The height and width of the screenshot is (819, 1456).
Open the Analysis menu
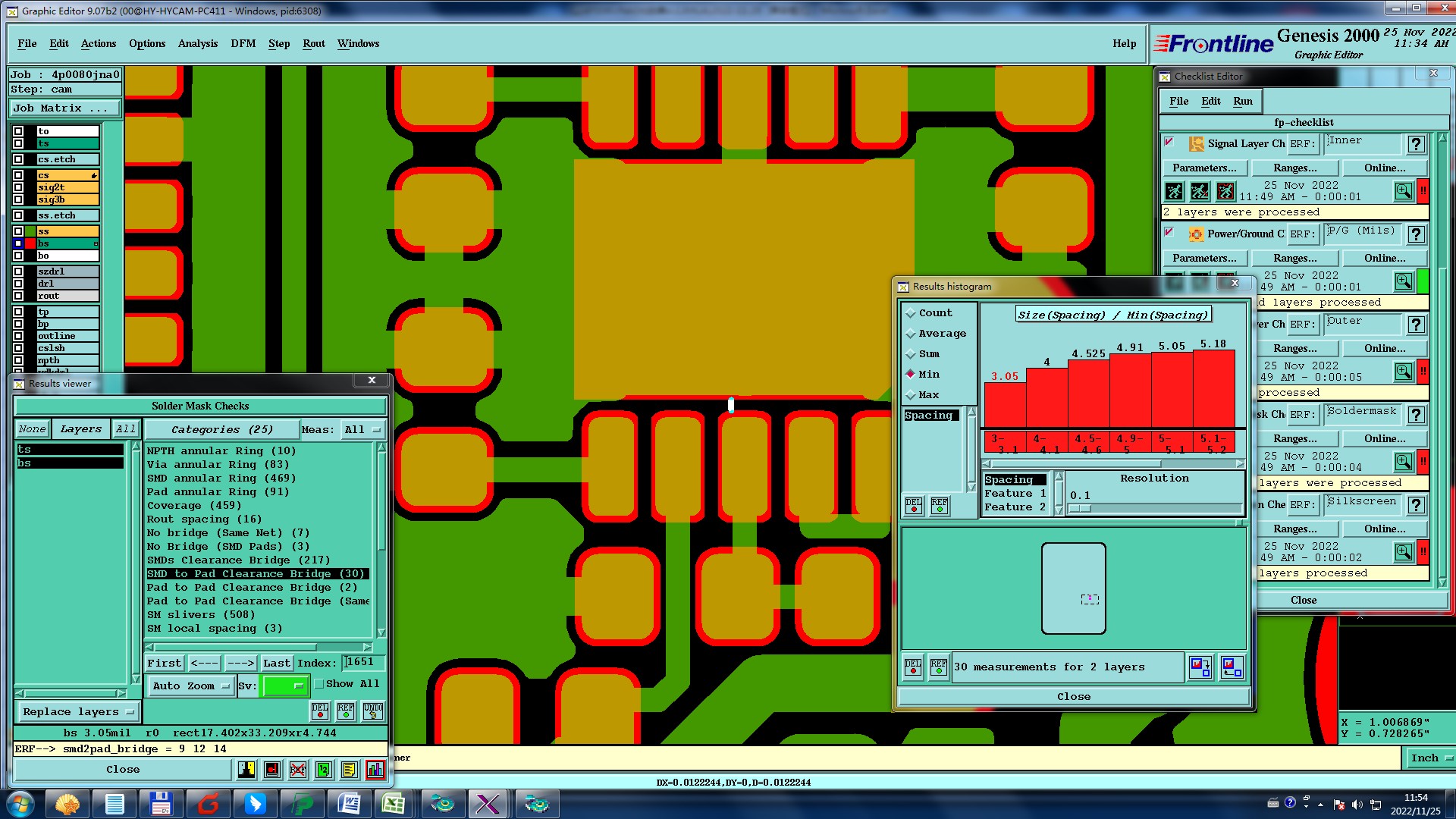197,44
